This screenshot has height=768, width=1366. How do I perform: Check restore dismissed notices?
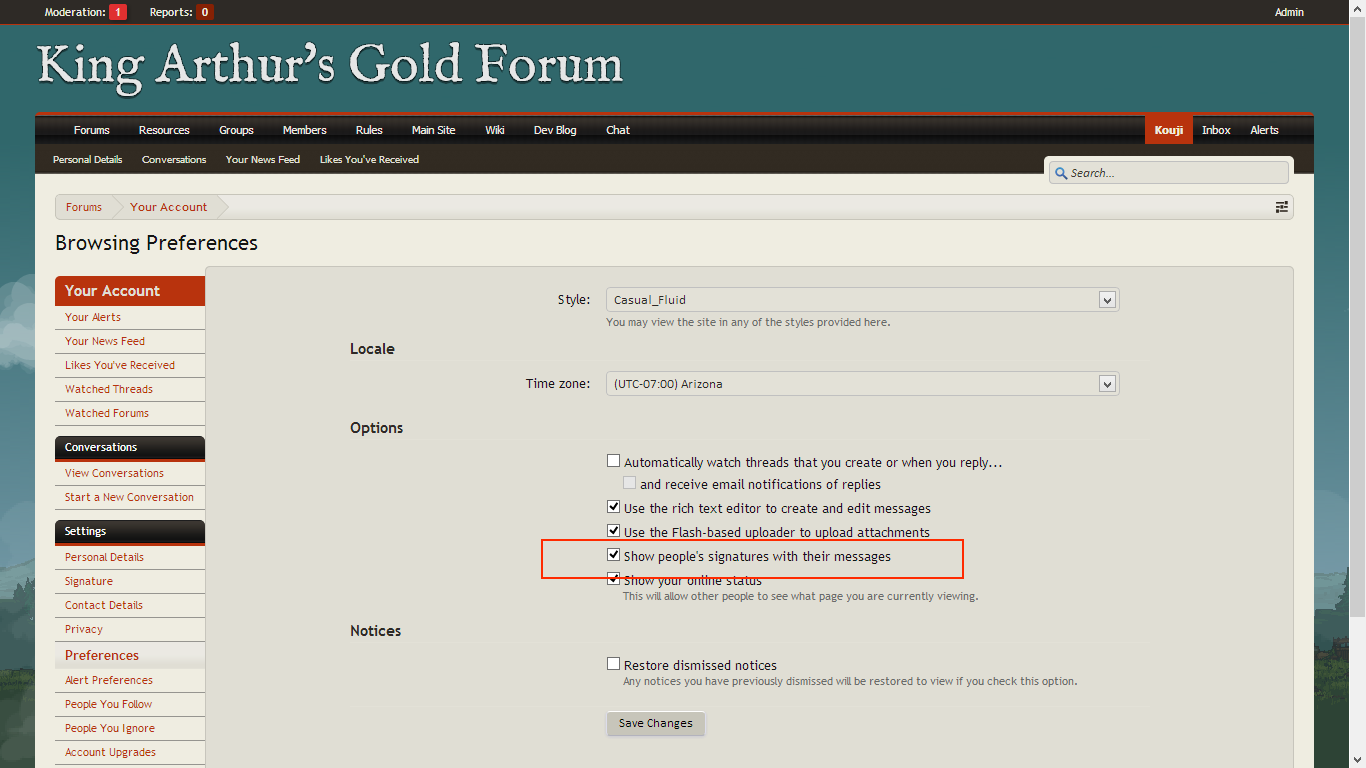coord(614,663)
